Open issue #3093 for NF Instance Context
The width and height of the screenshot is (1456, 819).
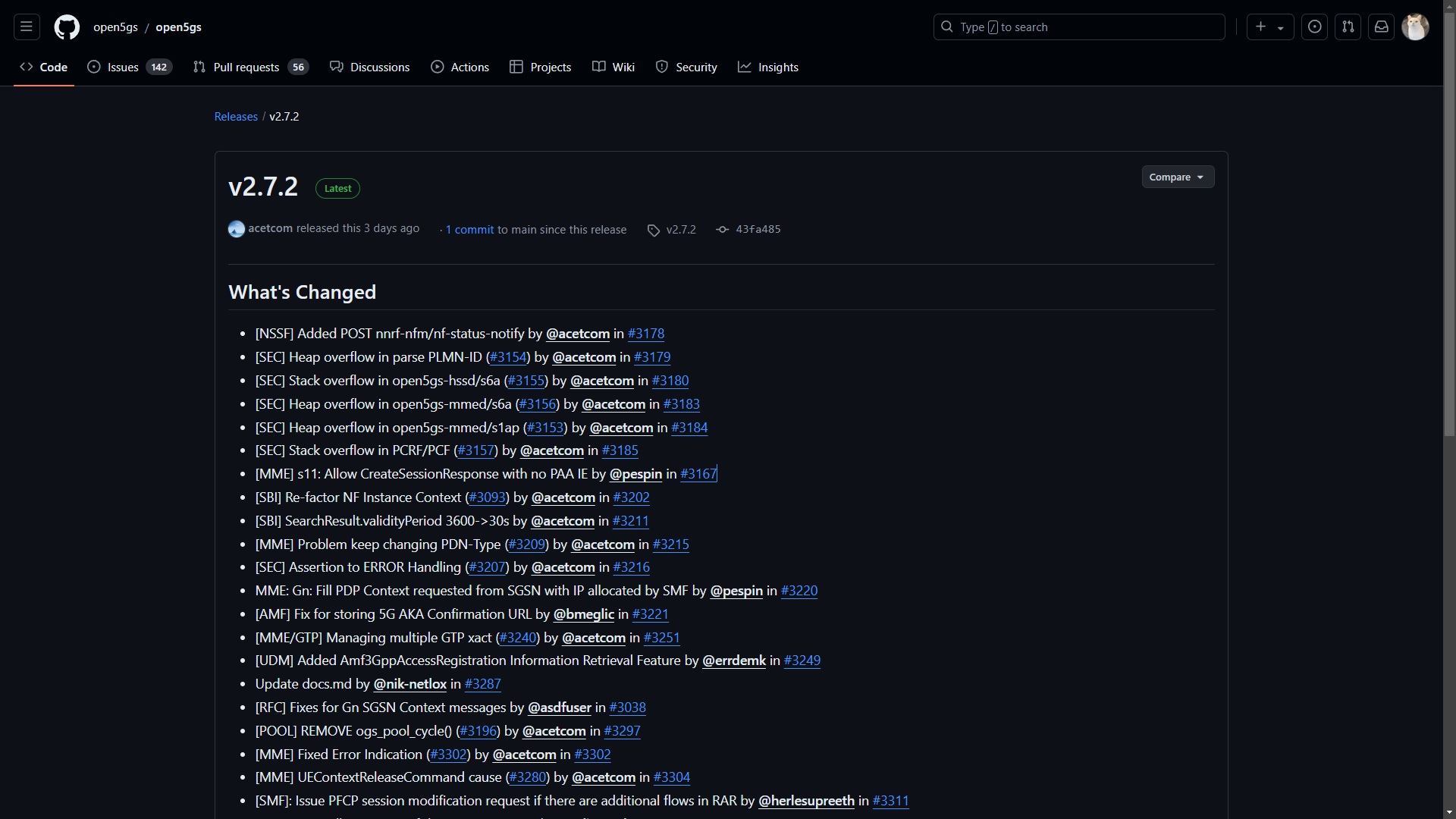point(488,497)
